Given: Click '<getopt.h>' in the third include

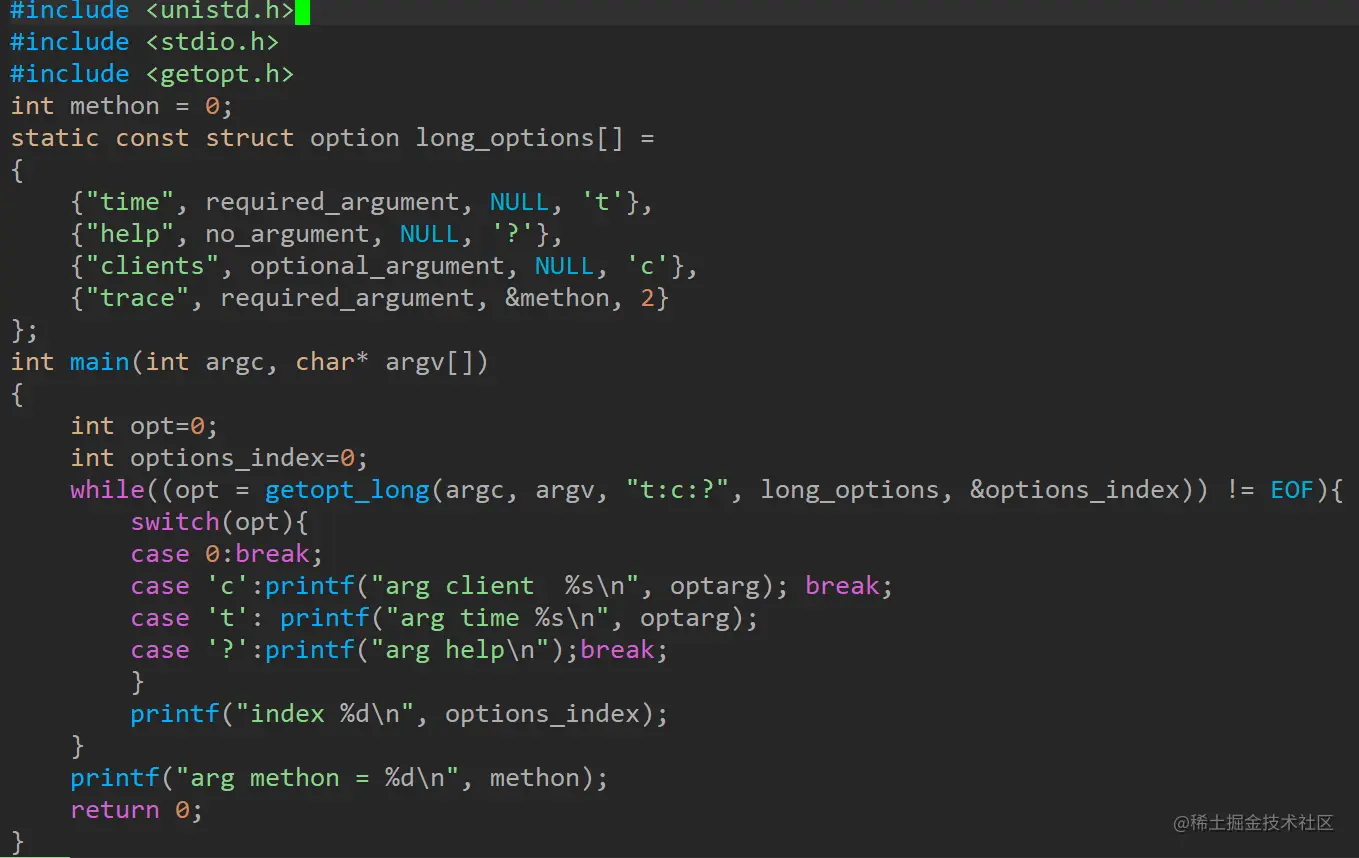Looking at the screenshot, I should (220, 74).
